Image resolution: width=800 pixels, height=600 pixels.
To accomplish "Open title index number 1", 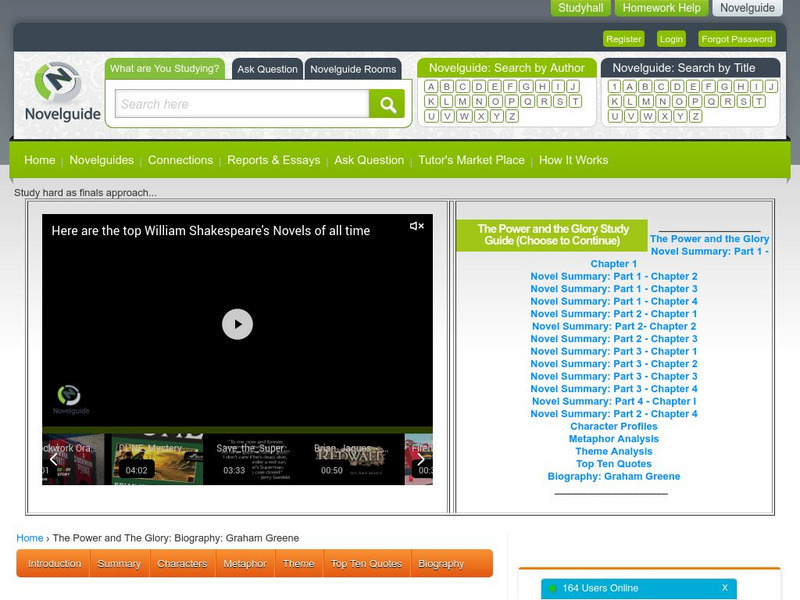I will point(615,86).
